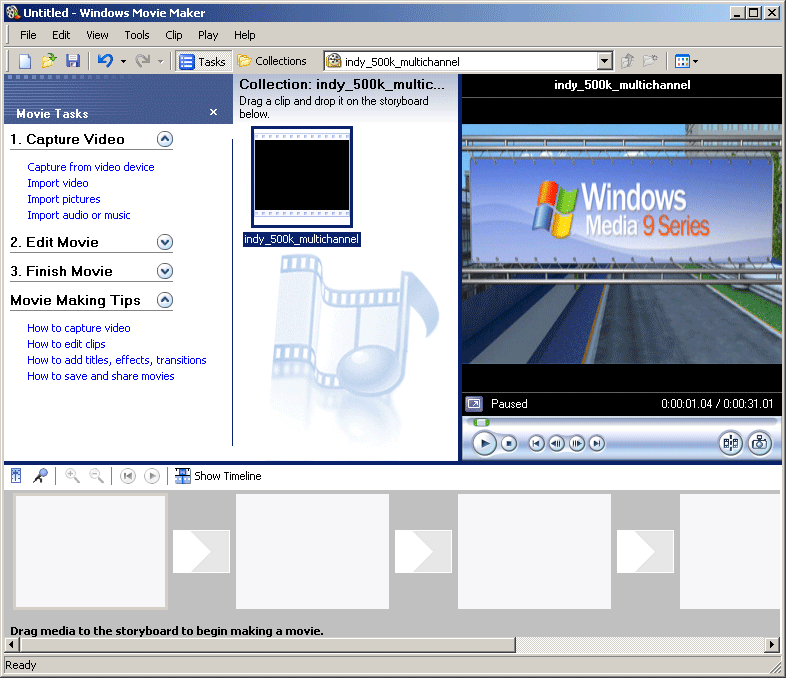
Task: Close the Movie Tasks pane
Action: pyautogui.click(x=214, y=112)
